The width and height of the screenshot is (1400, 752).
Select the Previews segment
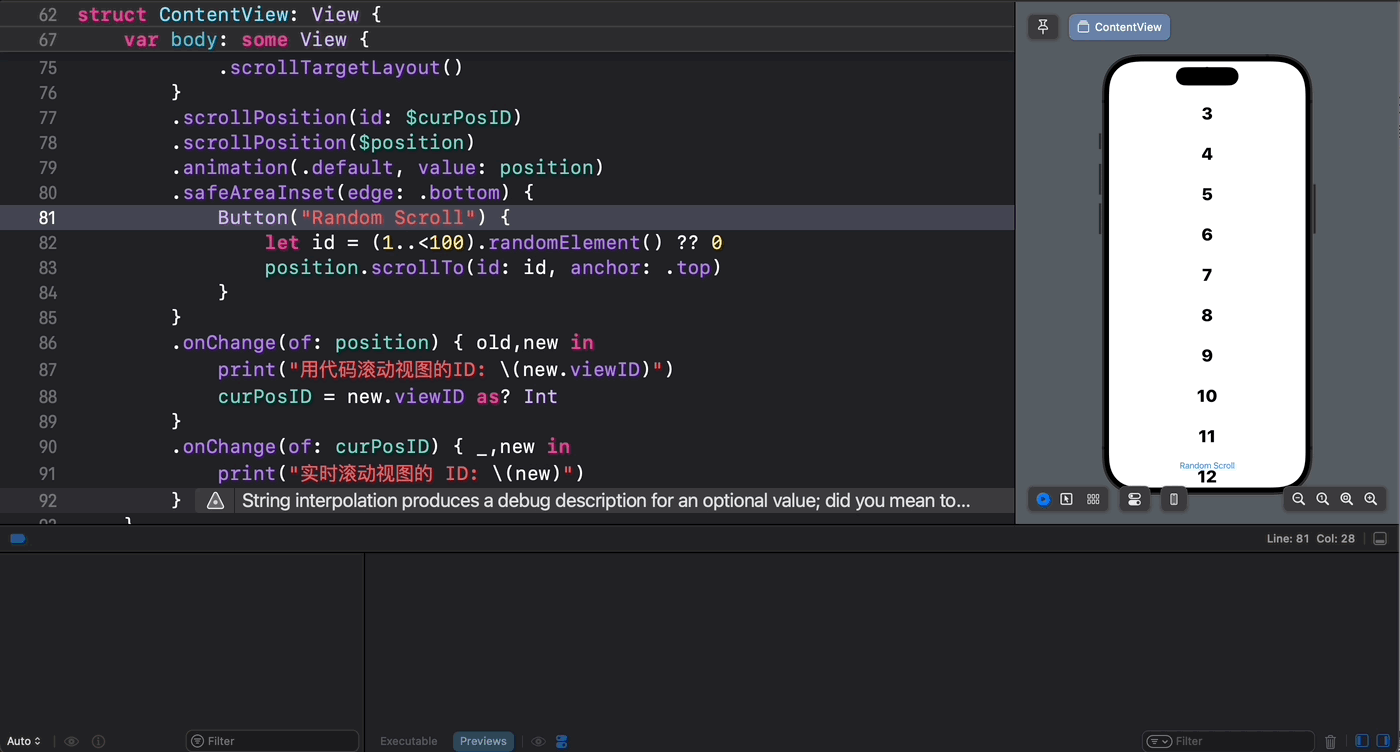pyautogui.click(x=483, y=741)
